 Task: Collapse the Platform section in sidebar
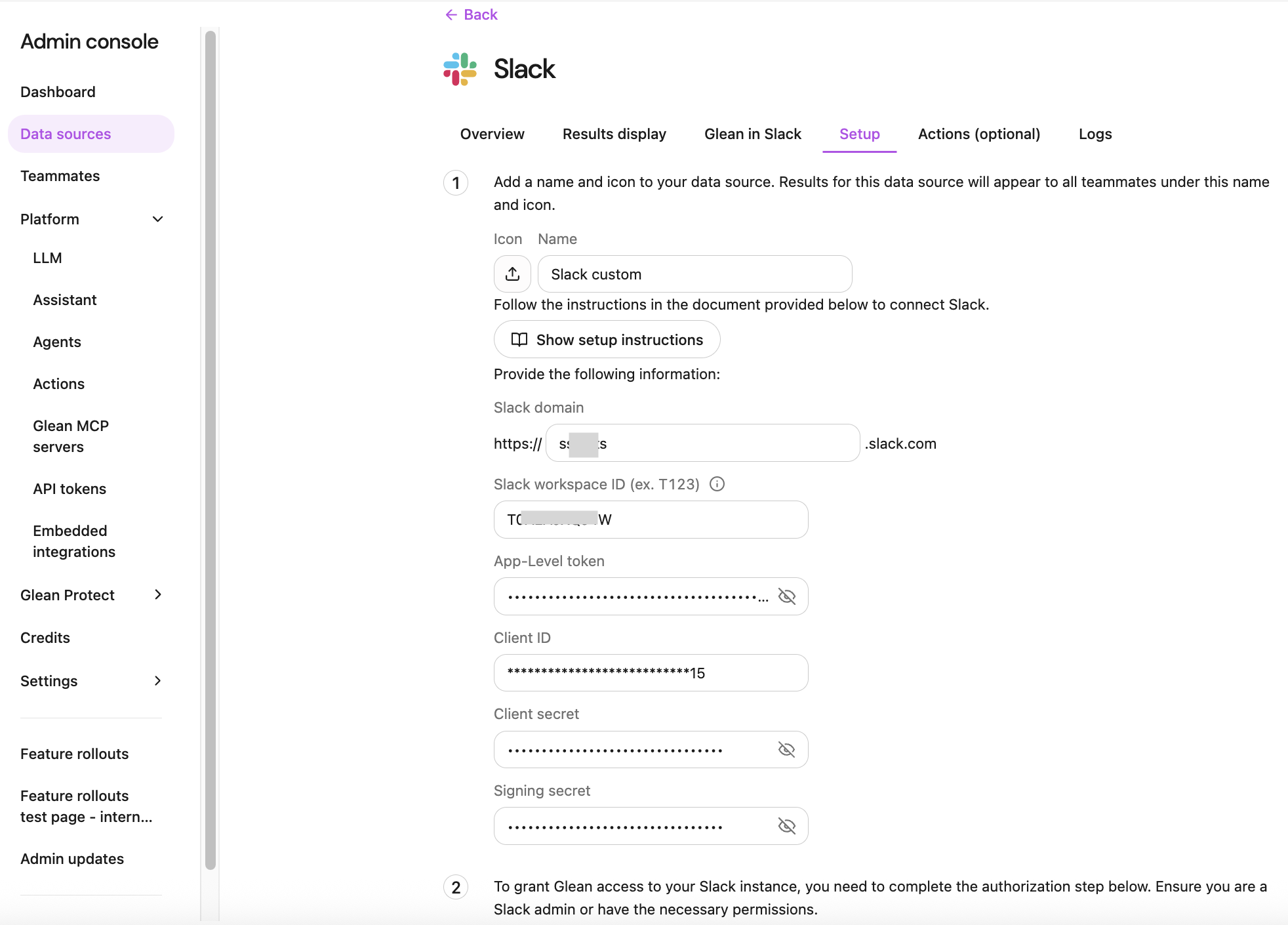pyautogui.click(x=157, y=219)
